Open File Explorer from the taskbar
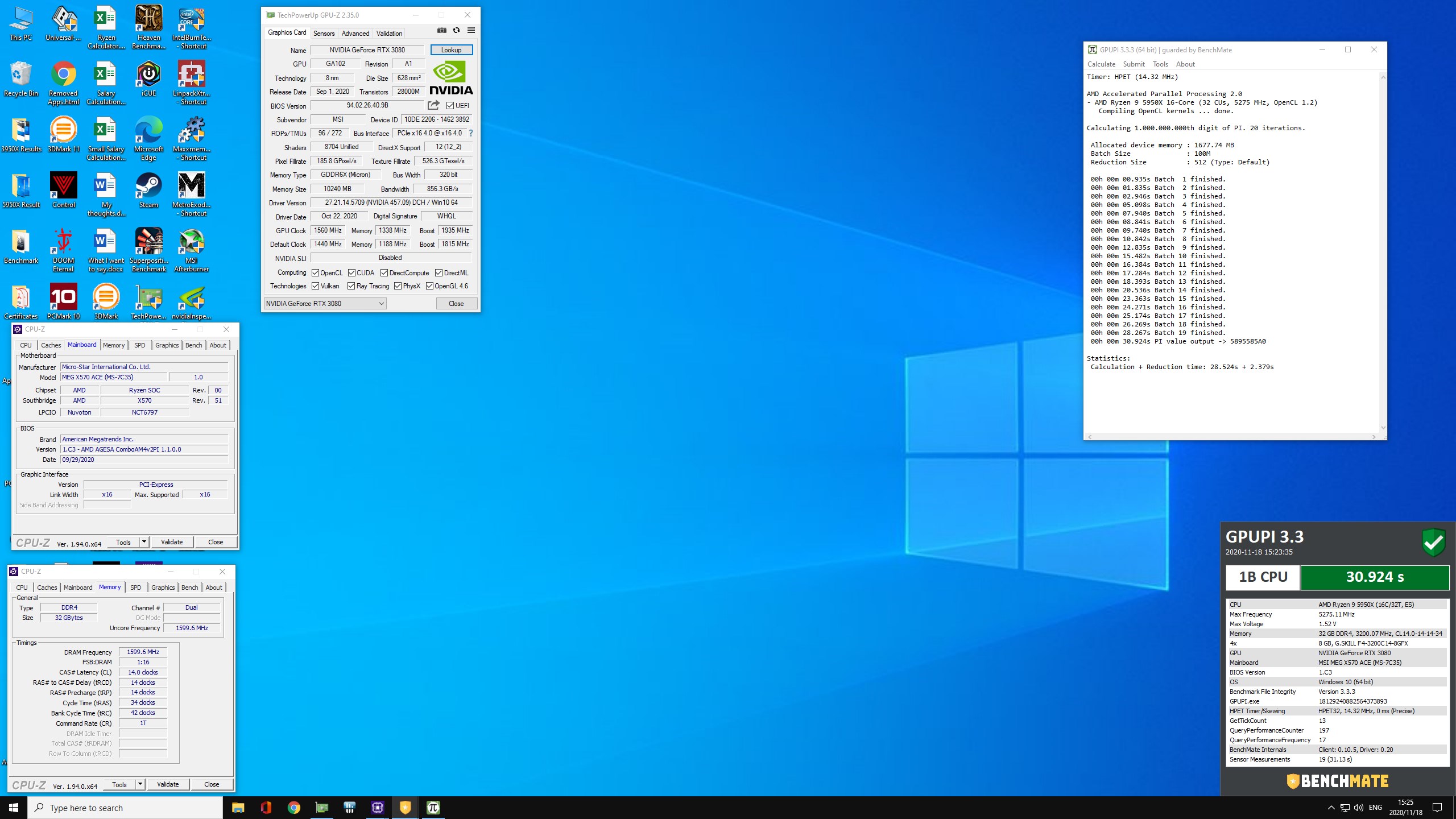Viewport: 1456px width, 819px height. click(238, 808)
